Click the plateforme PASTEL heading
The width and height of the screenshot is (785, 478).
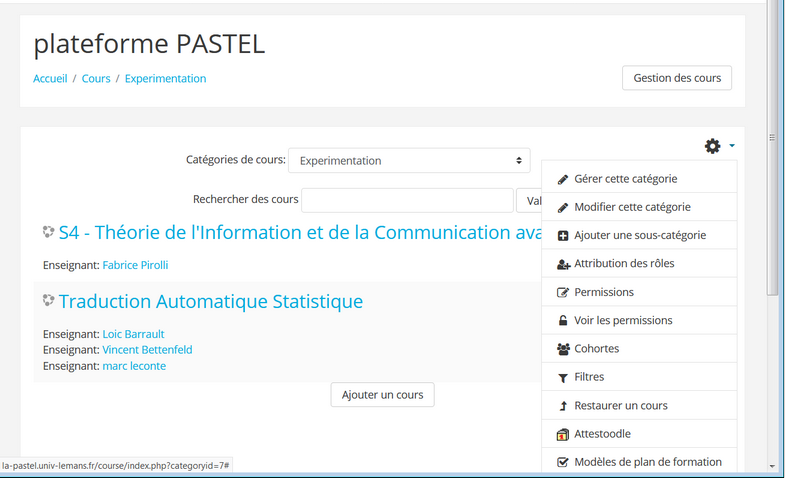pos(149,44)
